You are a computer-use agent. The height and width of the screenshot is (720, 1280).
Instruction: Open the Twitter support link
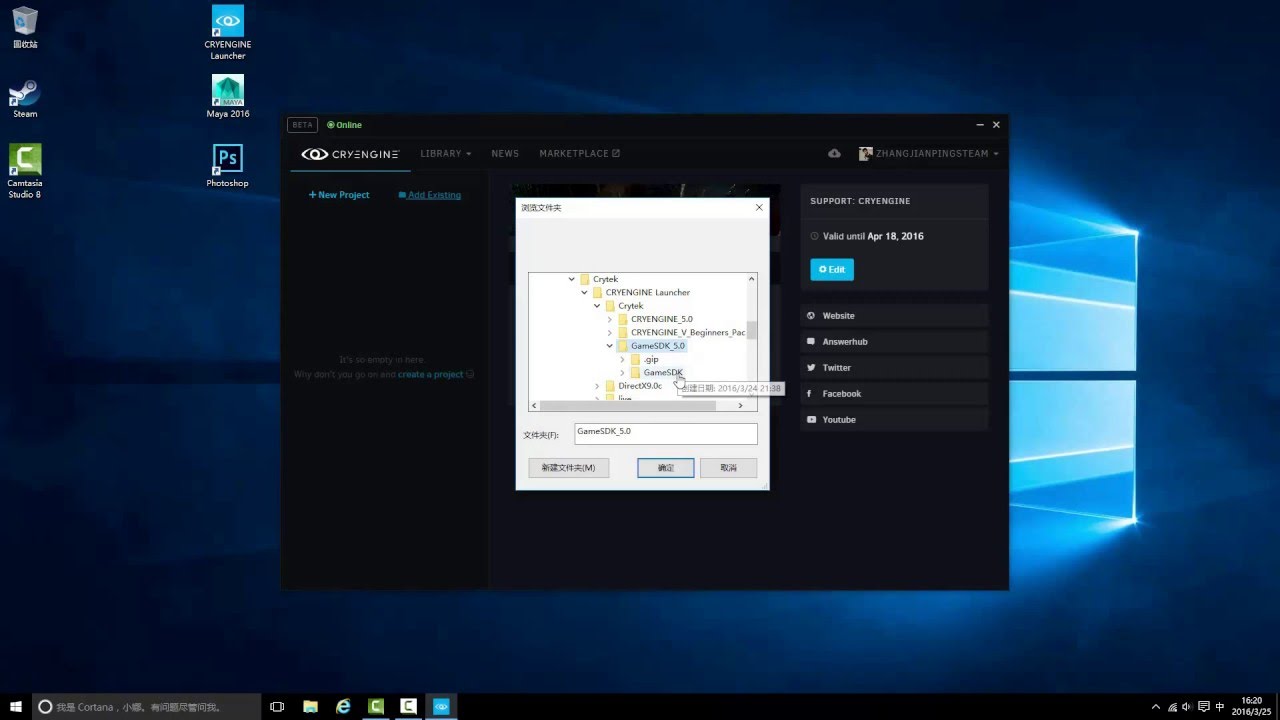894,368
